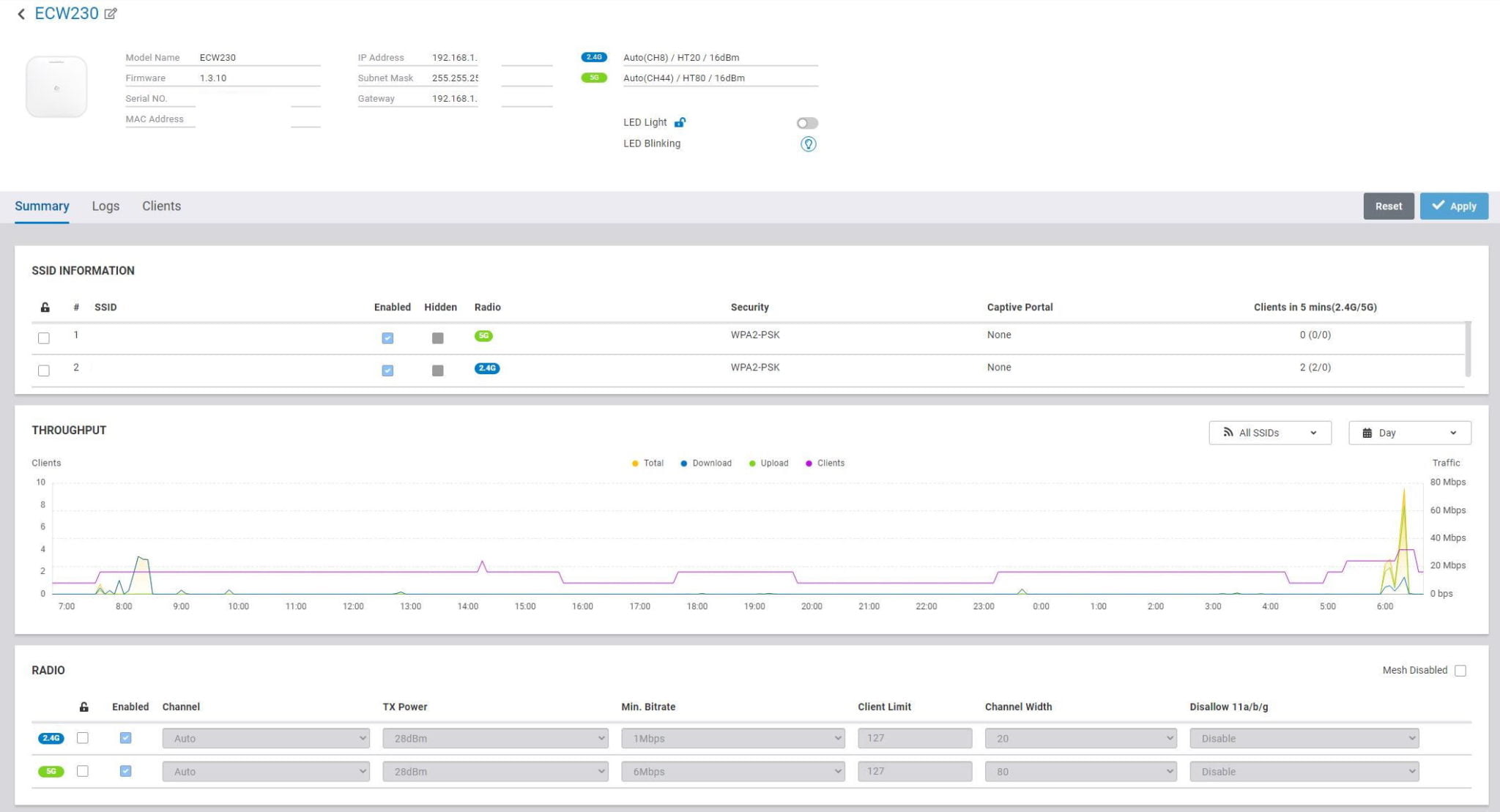Screen dimensions: 1500x812
Task: Open the All SSIDs dropdown
Action: tap(1270, 433)
